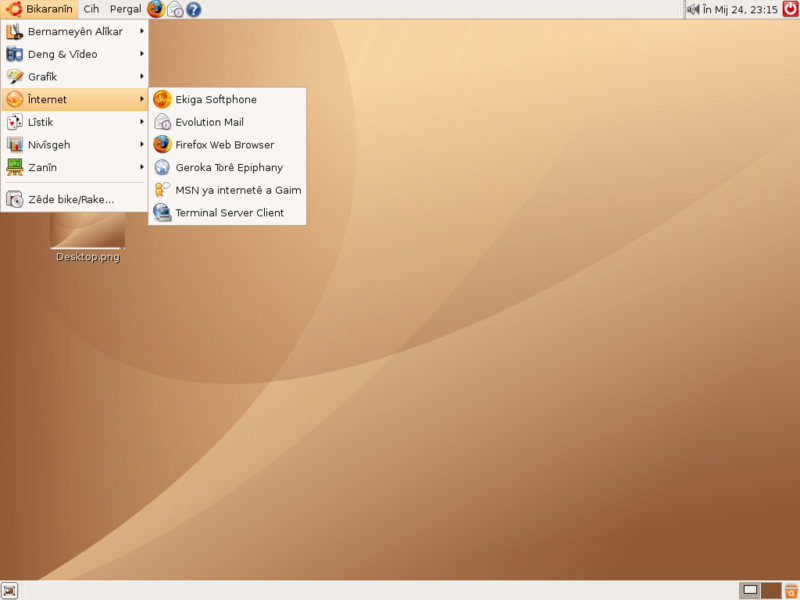Select Geroka Torê Epiphany menu entry
Screen dimensions: 800x600
(228, 167)
